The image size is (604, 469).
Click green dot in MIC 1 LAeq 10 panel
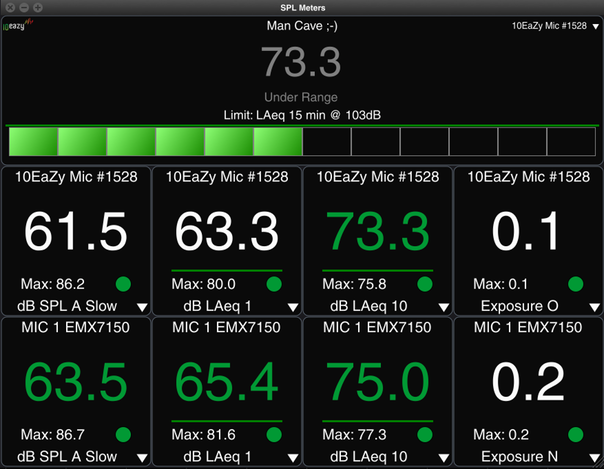click(x=424, y=435)
